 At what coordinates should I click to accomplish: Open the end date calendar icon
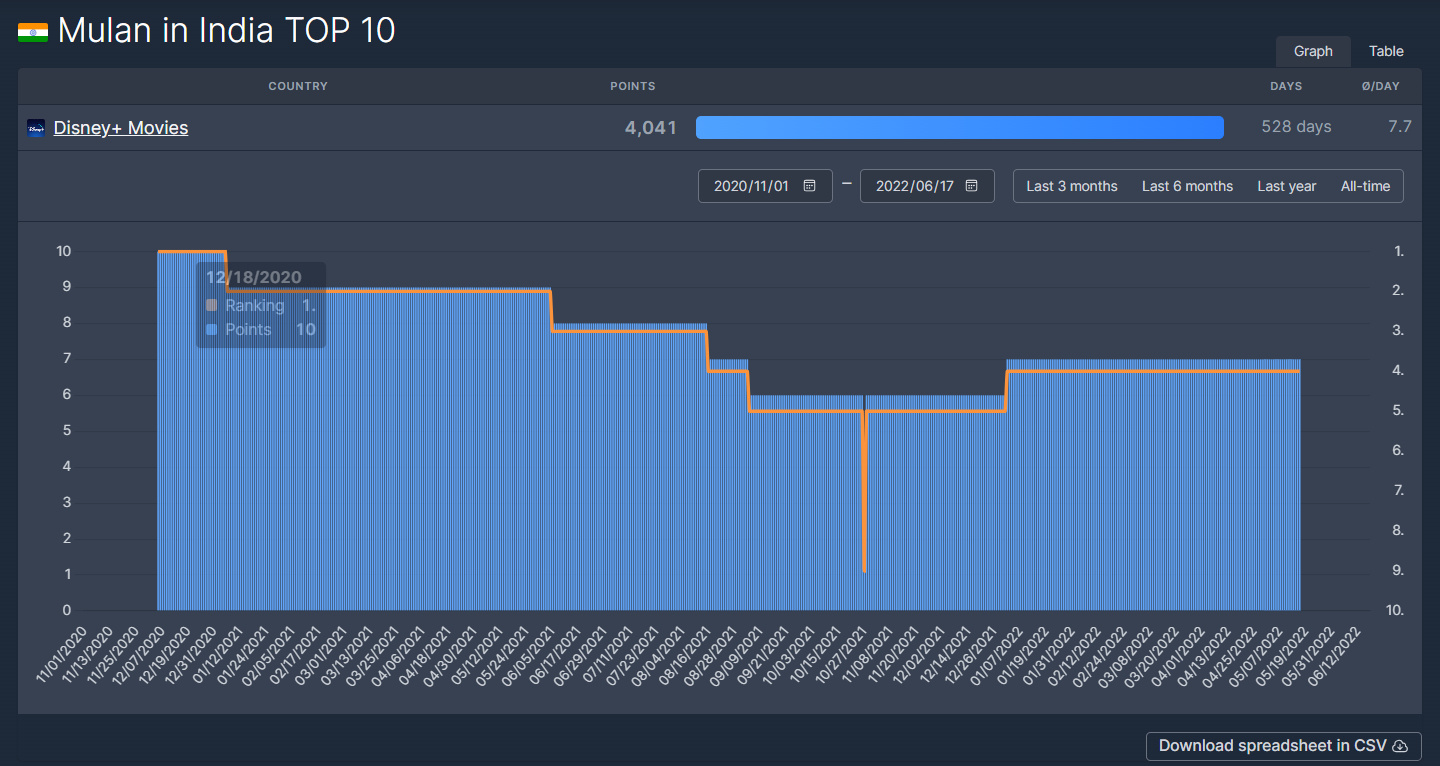tap(972, 186)
